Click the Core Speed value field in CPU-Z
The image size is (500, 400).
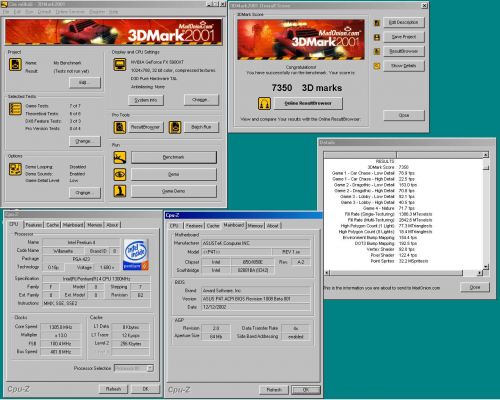point(61,327)
